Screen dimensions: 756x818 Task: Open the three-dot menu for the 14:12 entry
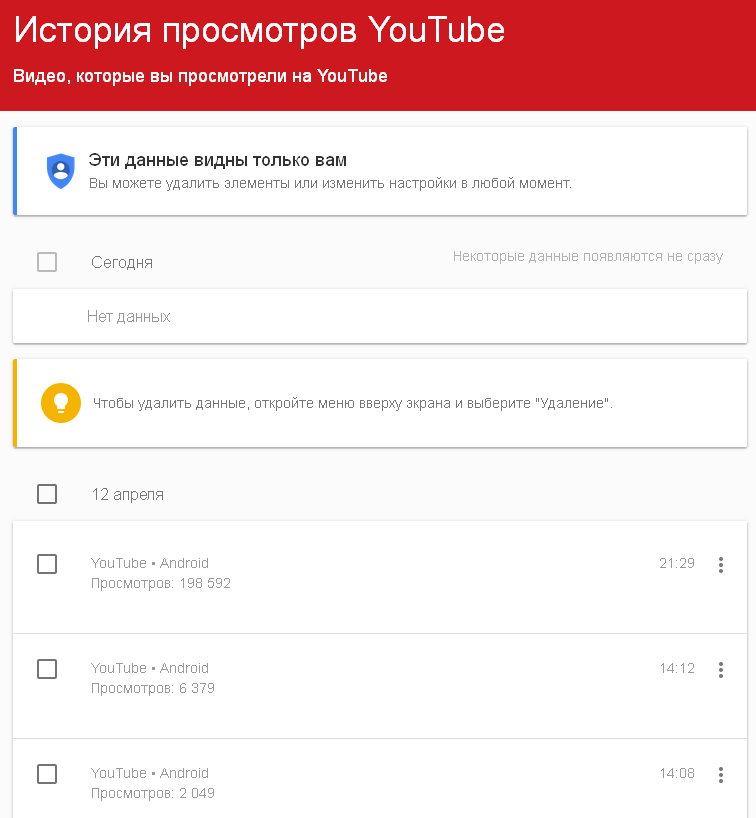pos(721,669)
